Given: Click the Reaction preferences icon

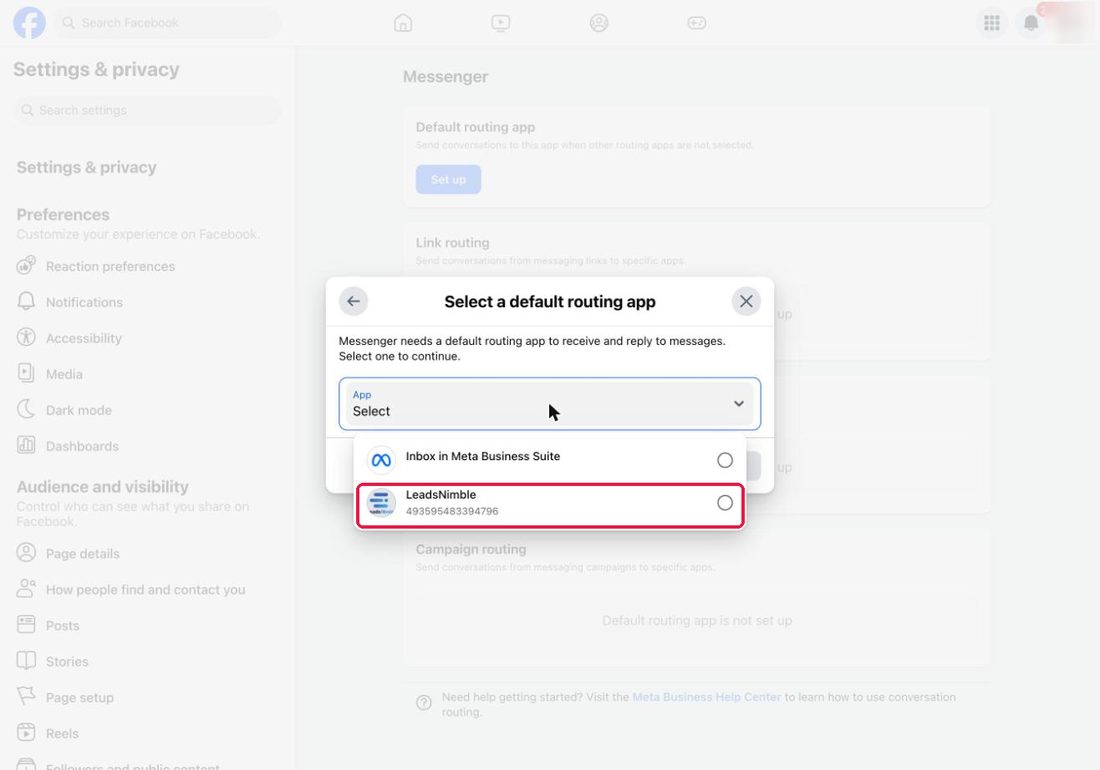Looking at the screenshot, I should tap(26, 266).
